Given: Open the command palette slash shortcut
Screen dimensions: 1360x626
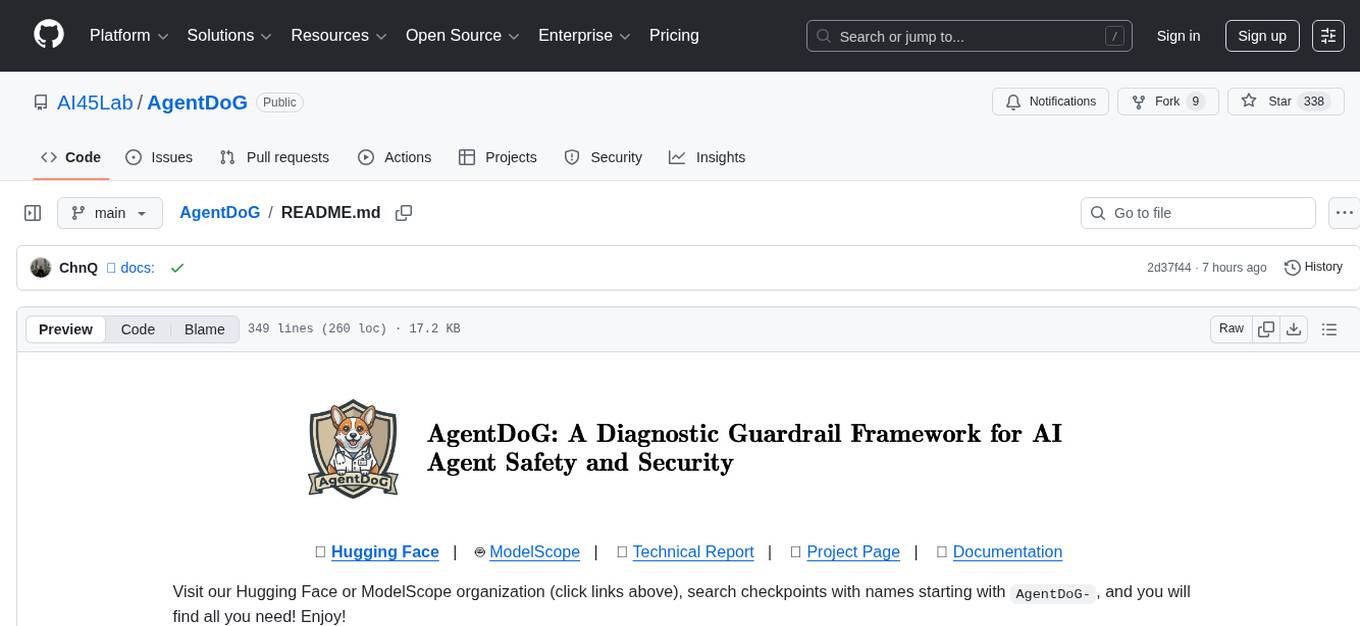Looking at the screenshot, I should [x=1114, y=35].
